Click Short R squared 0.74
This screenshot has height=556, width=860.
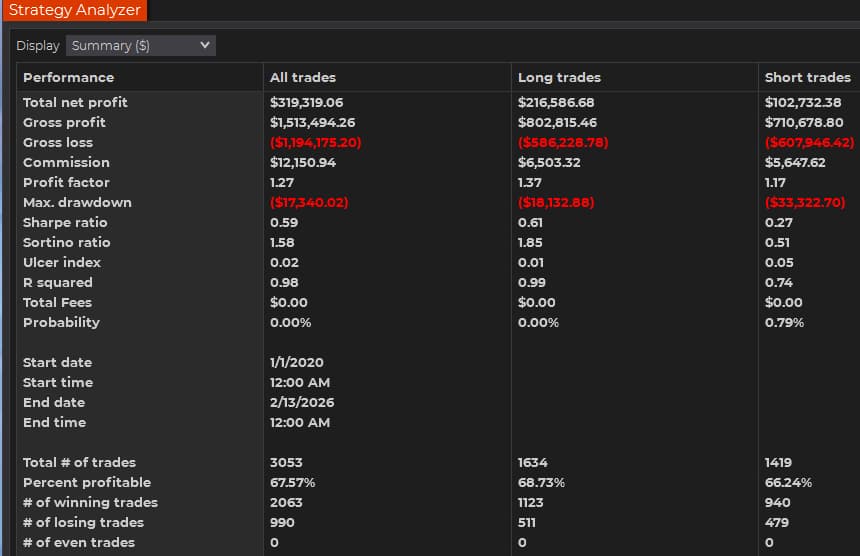(779, 282)
